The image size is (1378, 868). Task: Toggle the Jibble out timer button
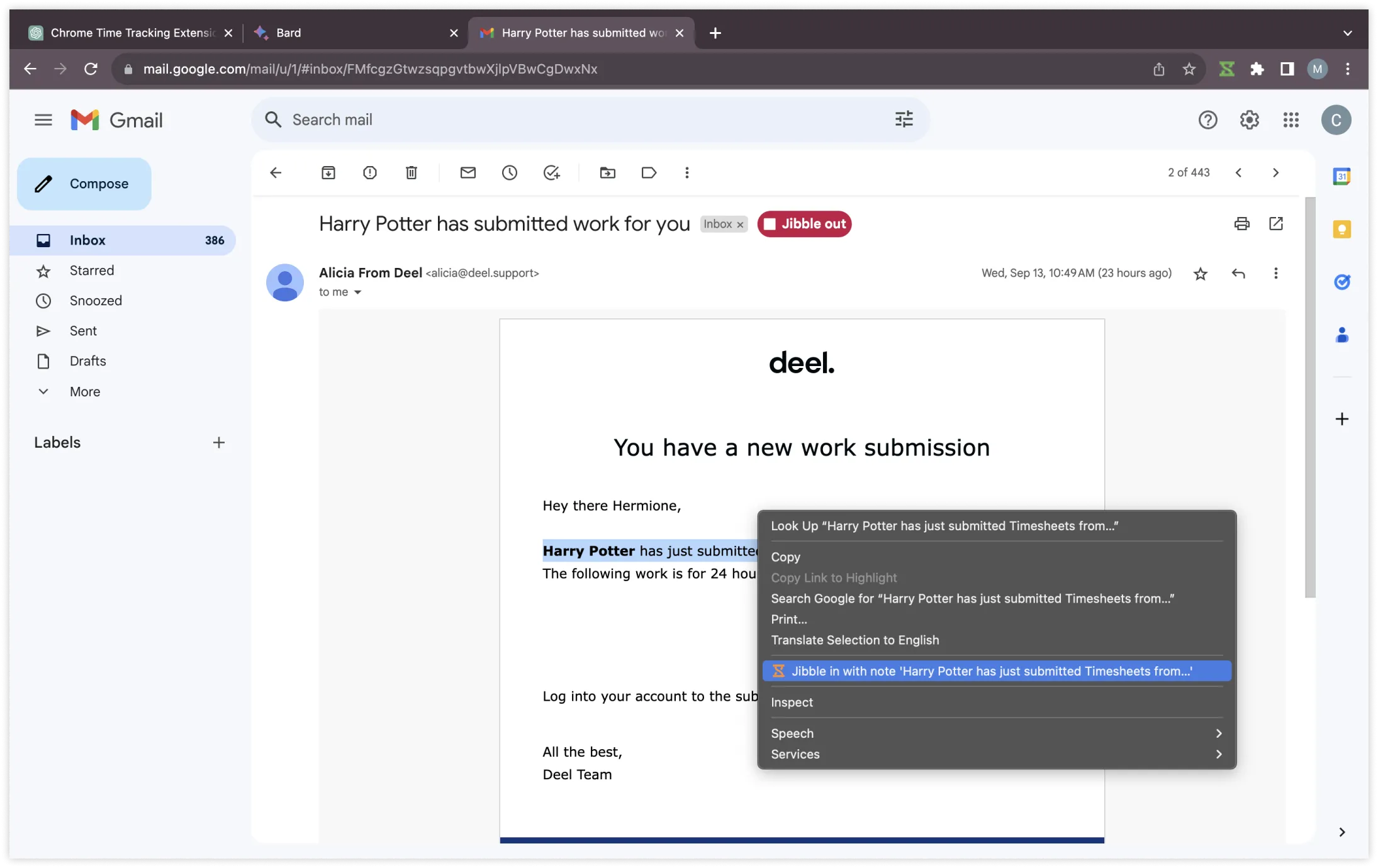coord(804,224)
